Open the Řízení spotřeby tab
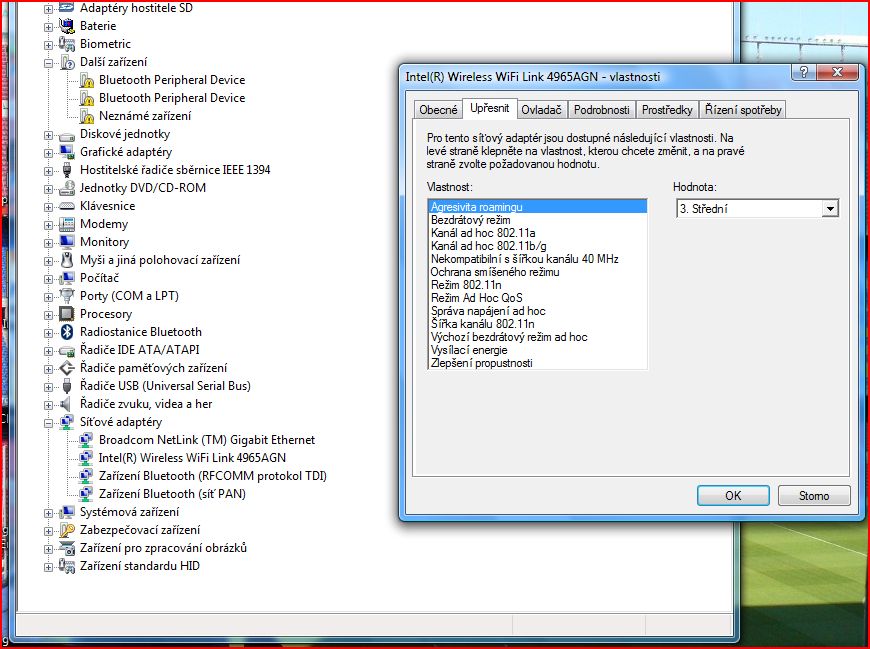Image resolution: width=870 pixels, height=649 pixels. point(743,110)
